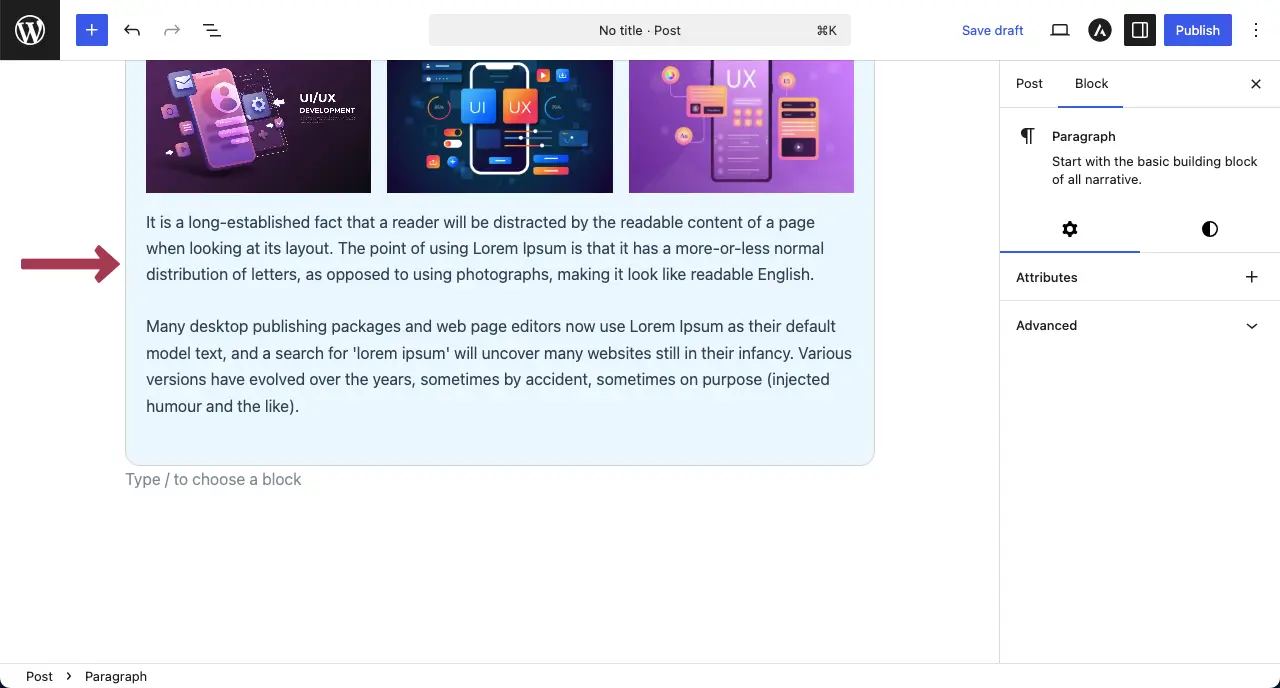Click the Publish button
The width and height of the screenshot is (1280, 688).
(x=1197, y=30)
